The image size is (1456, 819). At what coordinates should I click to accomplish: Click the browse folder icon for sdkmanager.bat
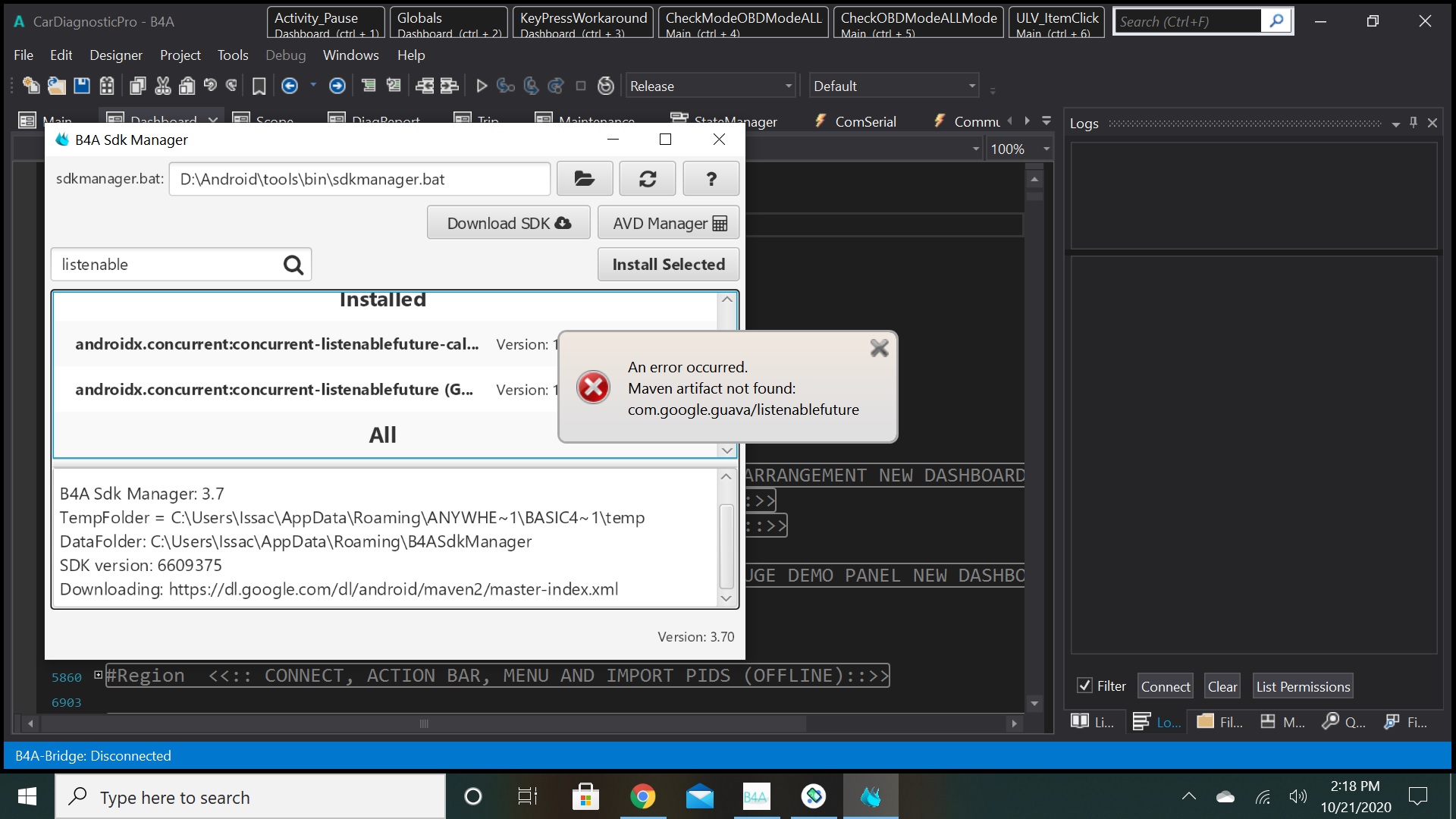pyautogui.click(x=584, y=179)
